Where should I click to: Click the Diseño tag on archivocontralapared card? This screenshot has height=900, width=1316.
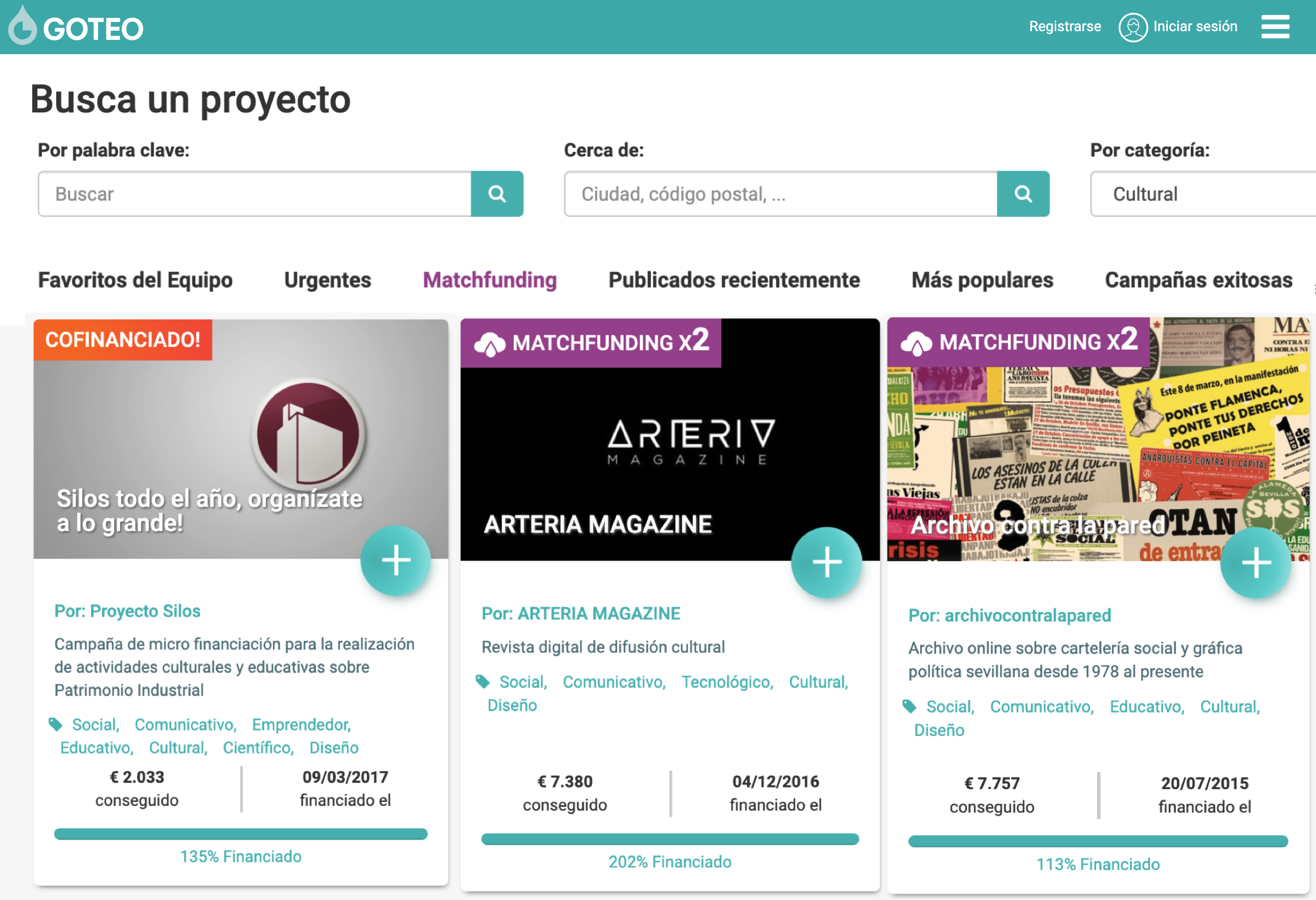pos(939,730)
